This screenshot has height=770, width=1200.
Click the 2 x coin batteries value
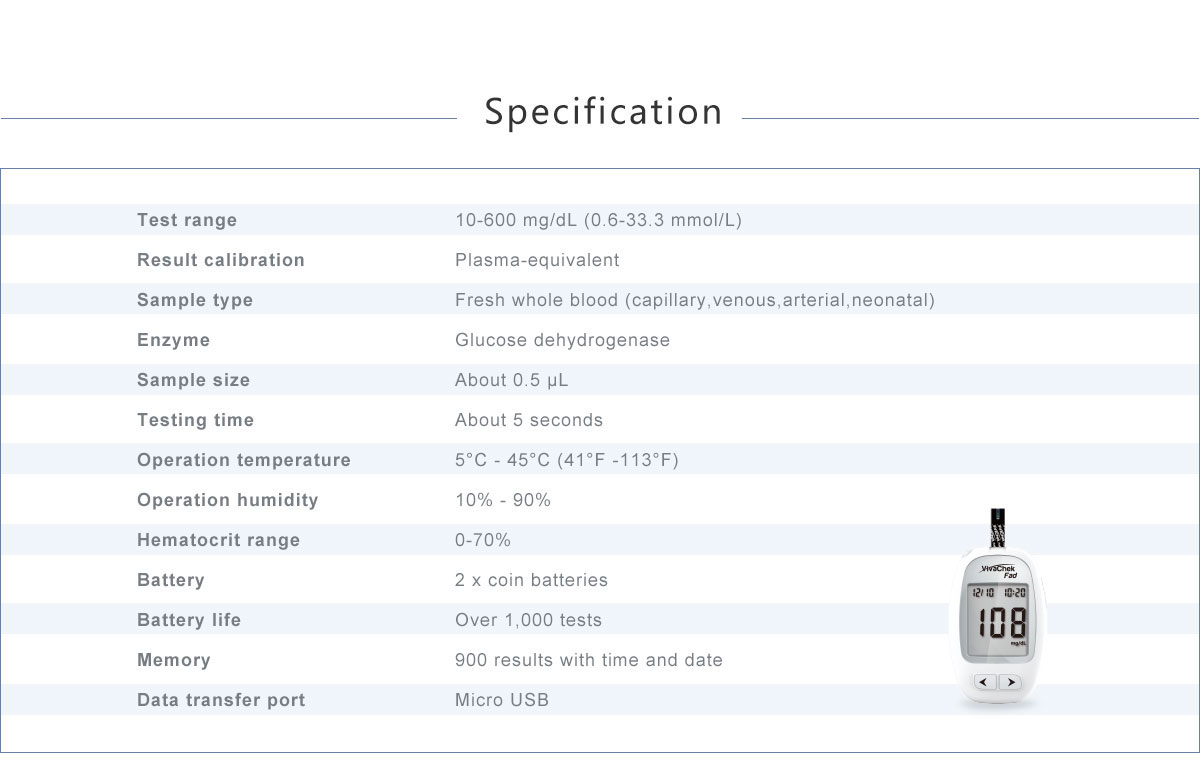click(531, 580)
